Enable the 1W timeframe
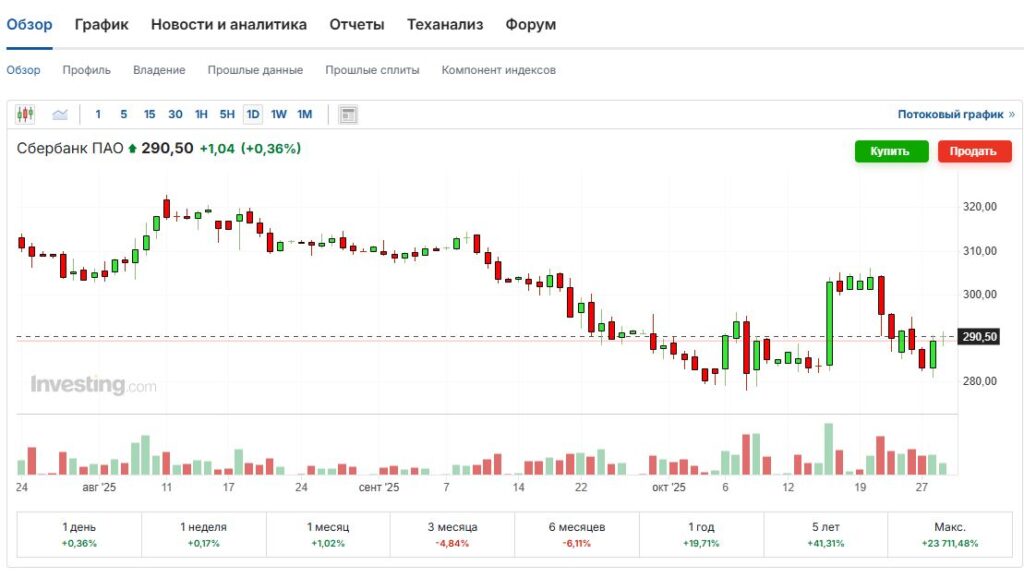 click(x=279, y=115)
